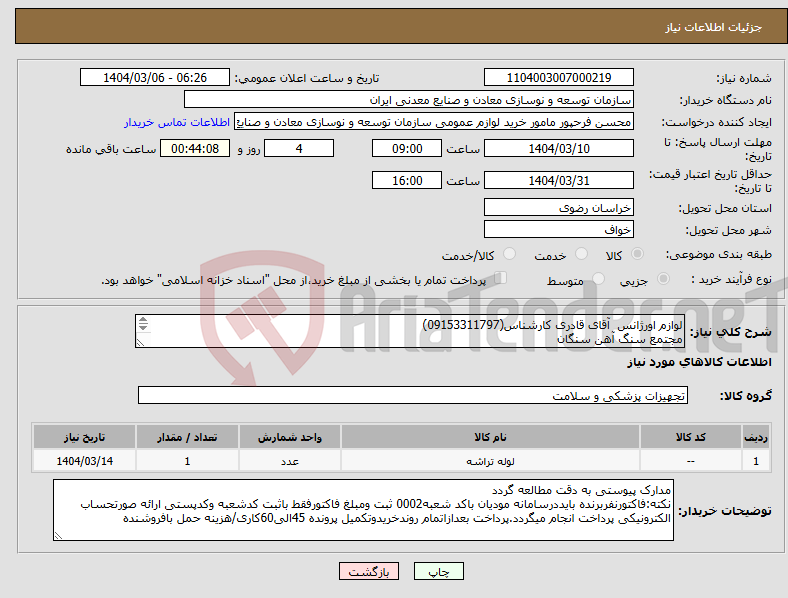Click the عدد unit cell
Screen dimensions: 788x598
(290, 461)
